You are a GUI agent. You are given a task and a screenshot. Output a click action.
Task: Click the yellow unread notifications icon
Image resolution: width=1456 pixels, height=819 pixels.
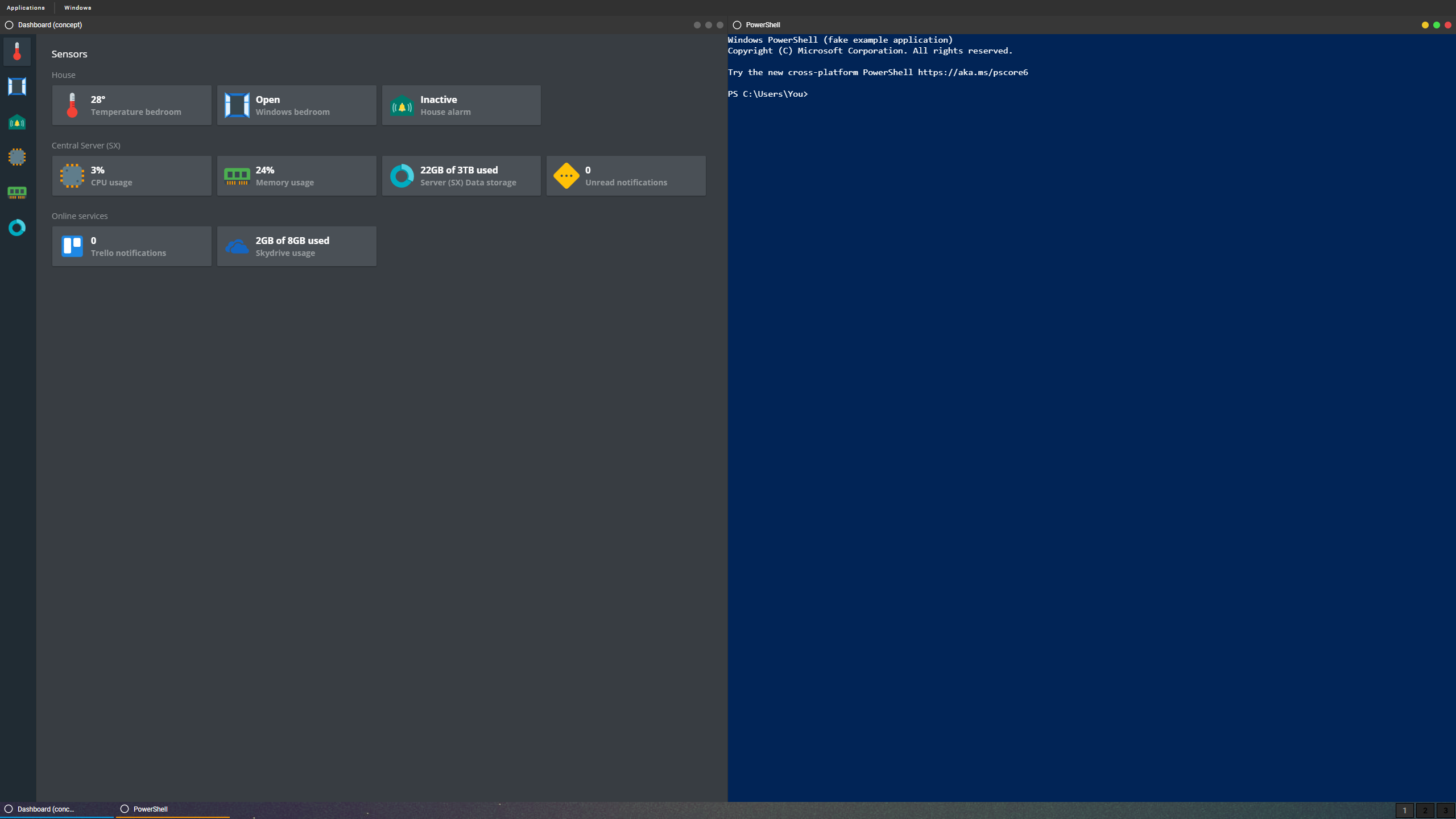pyautogui.click(x=566, y=176)
